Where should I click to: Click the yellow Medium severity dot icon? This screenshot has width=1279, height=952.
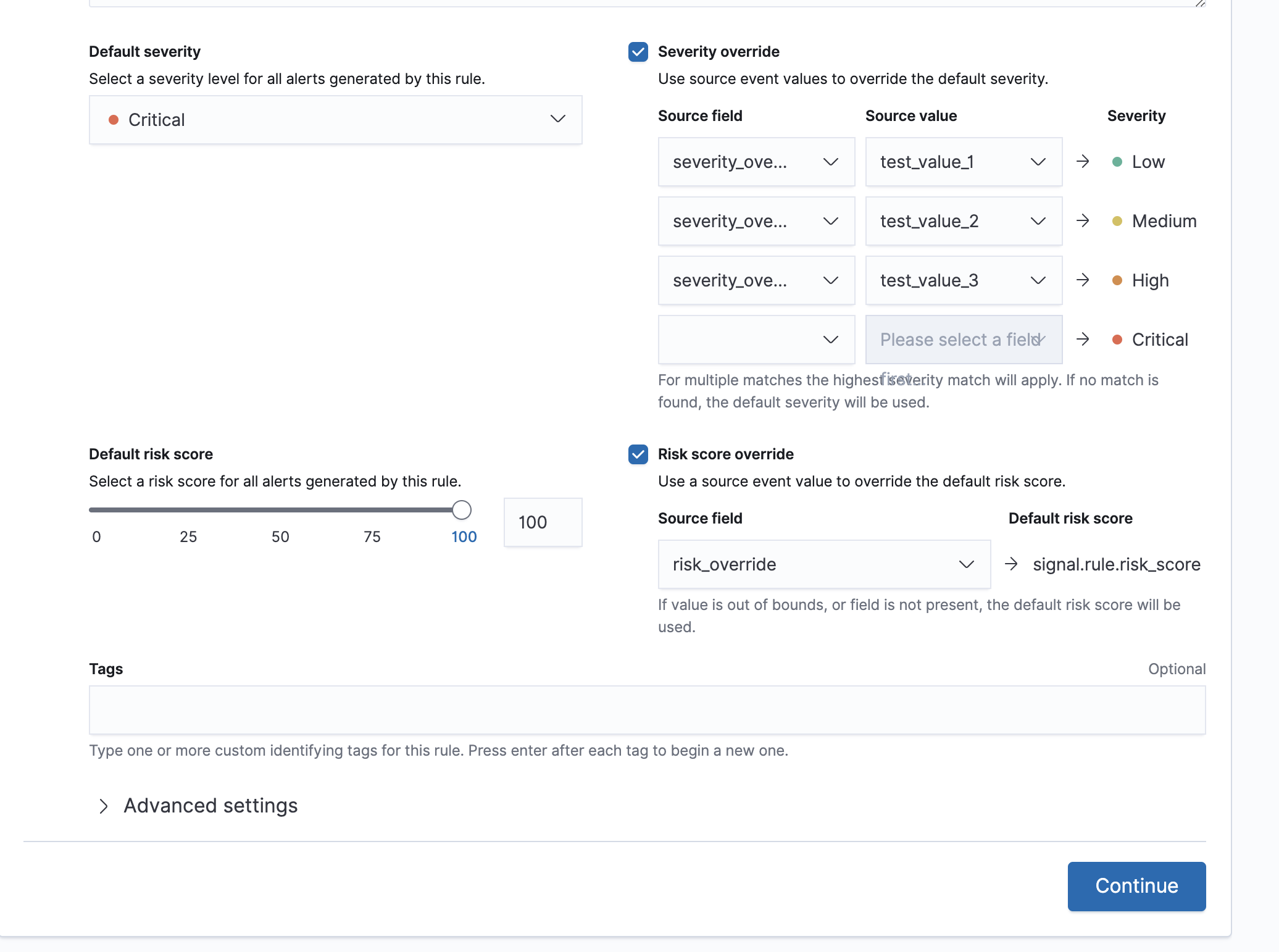(1116, 221)
